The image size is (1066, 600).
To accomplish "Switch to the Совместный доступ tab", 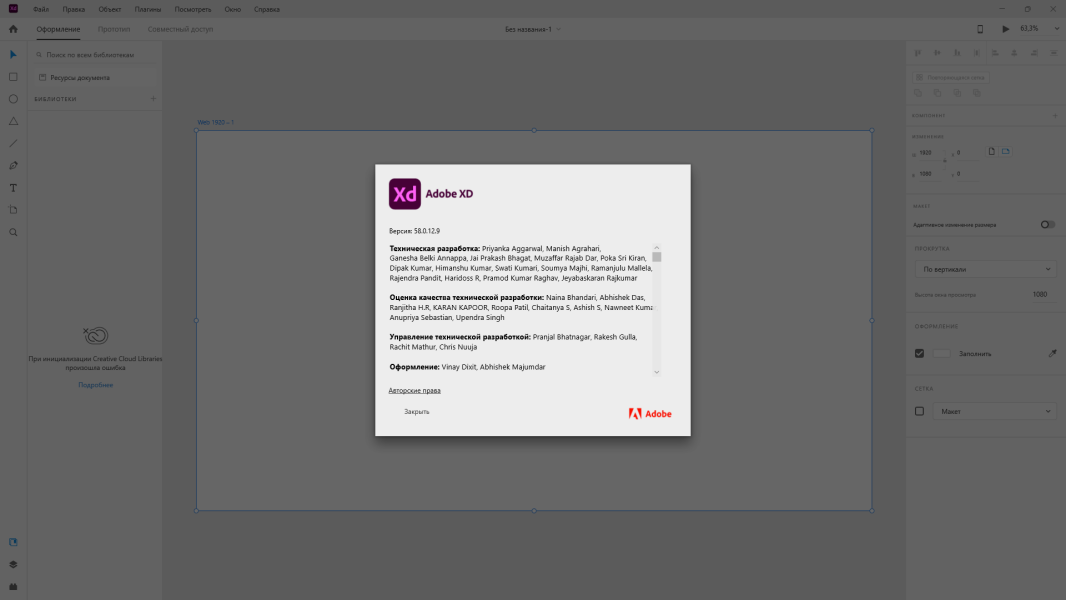I will click(x=180, y=29).
